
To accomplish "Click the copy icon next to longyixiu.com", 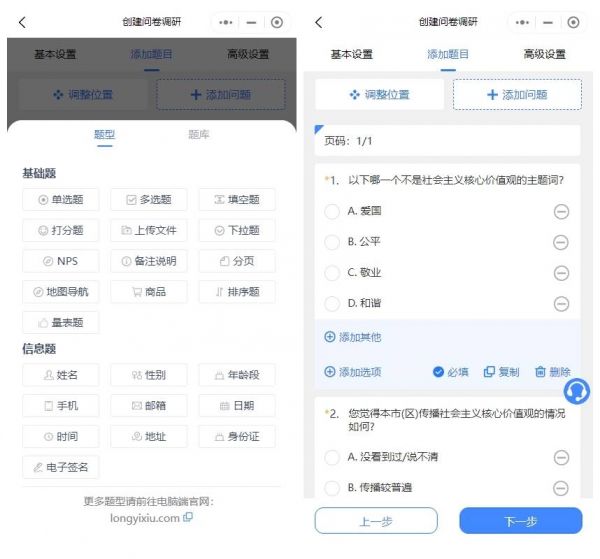I will (188, 517).
